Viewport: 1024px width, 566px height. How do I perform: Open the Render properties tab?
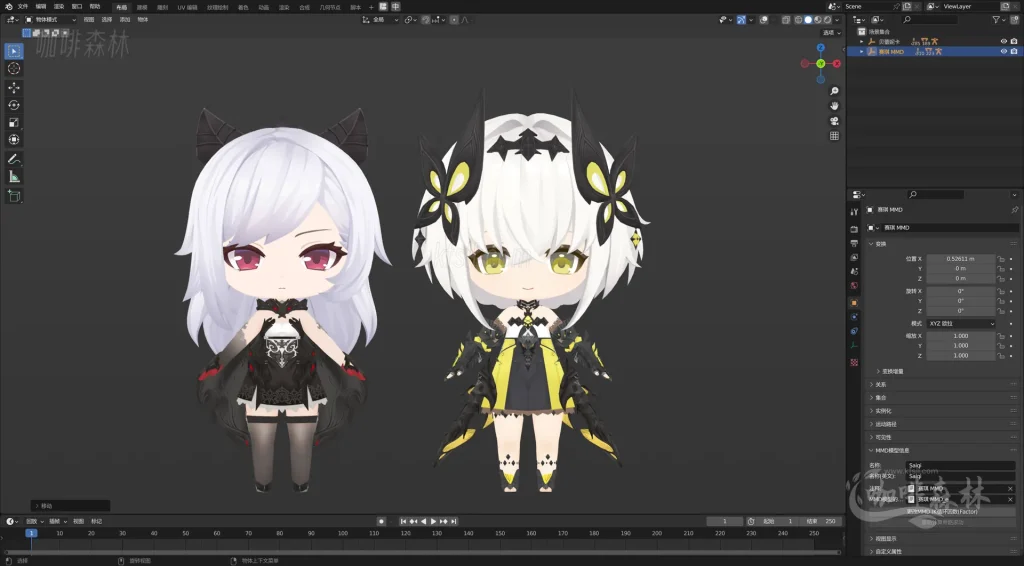[854, 229]
